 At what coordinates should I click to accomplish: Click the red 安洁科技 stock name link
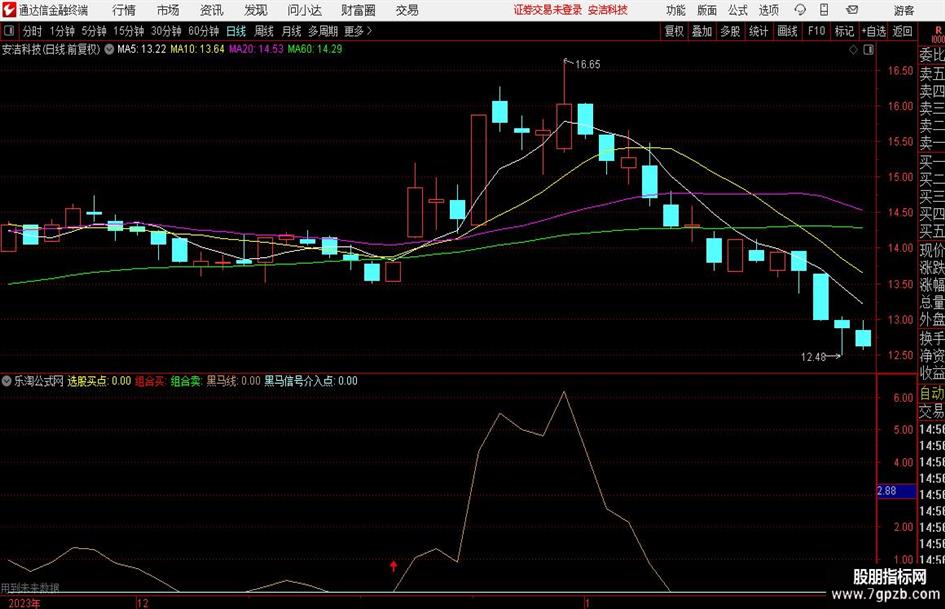coord(608,10)
